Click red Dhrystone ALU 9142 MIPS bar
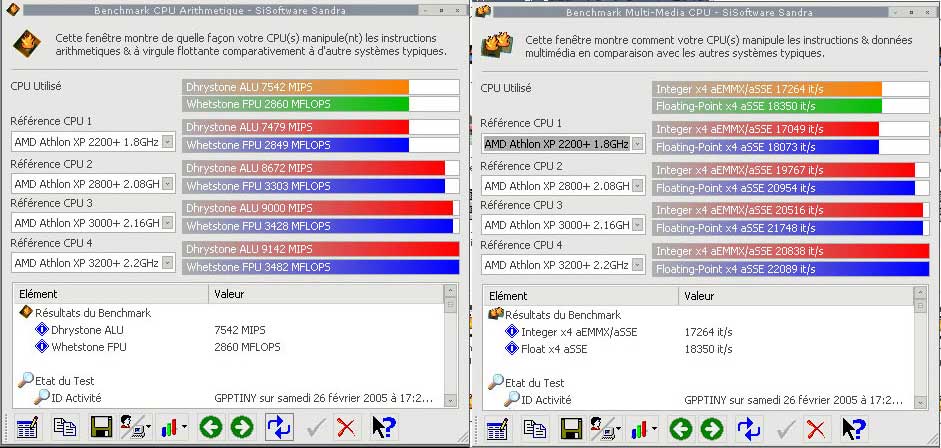 point(320,249)
